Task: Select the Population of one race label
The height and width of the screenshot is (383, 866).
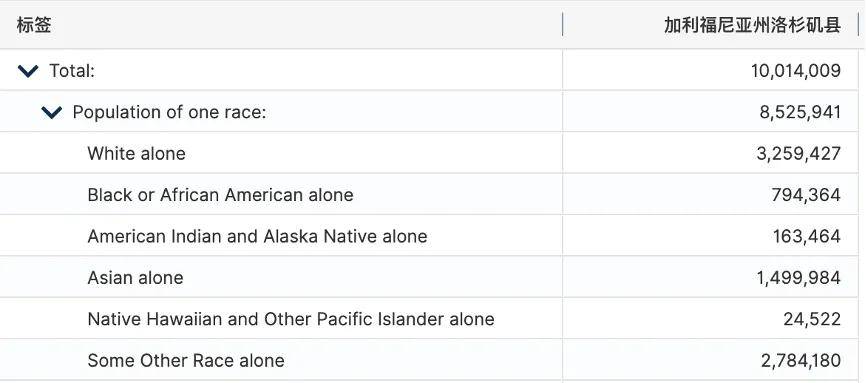Action: [170, 112]
